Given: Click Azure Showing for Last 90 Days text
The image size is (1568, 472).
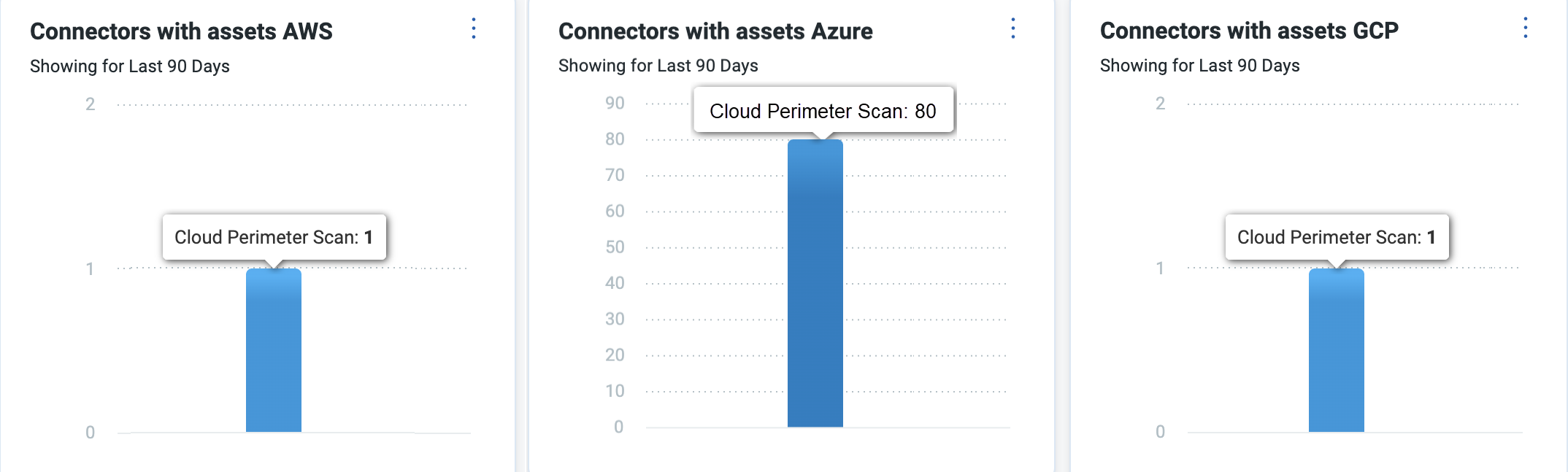Looking at the screenshot, I should 658,66.
